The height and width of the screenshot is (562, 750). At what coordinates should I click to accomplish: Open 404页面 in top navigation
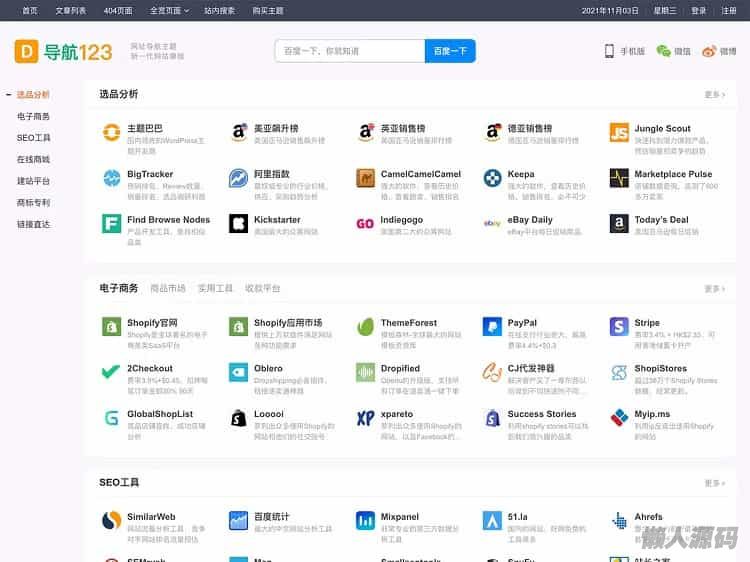(118, 11)
